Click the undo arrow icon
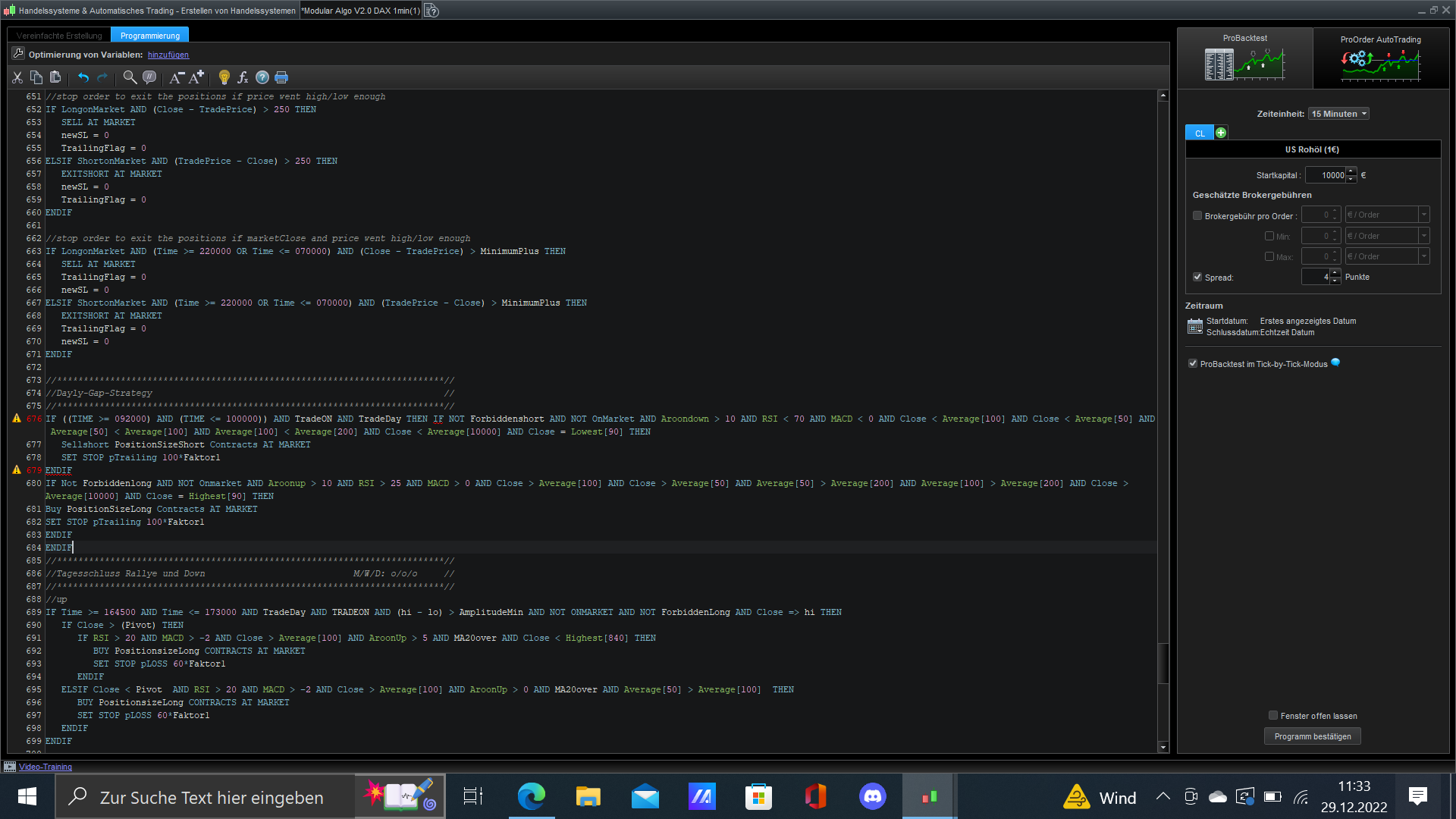This screenshot has width=1456, height=819. pyautogui.click(x=83, y=77)
